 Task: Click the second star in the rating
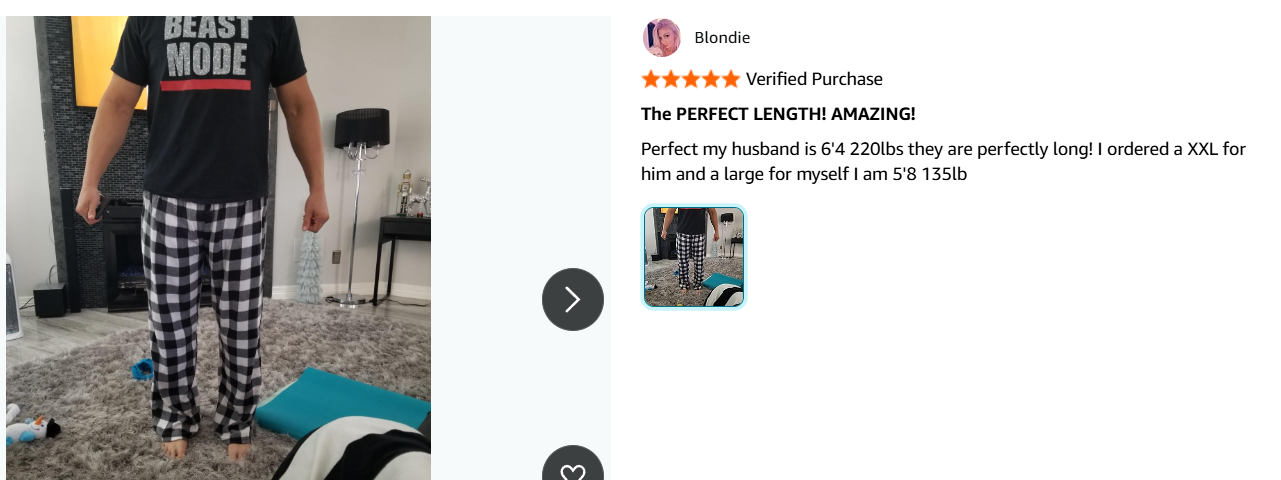tap(671, 79)
